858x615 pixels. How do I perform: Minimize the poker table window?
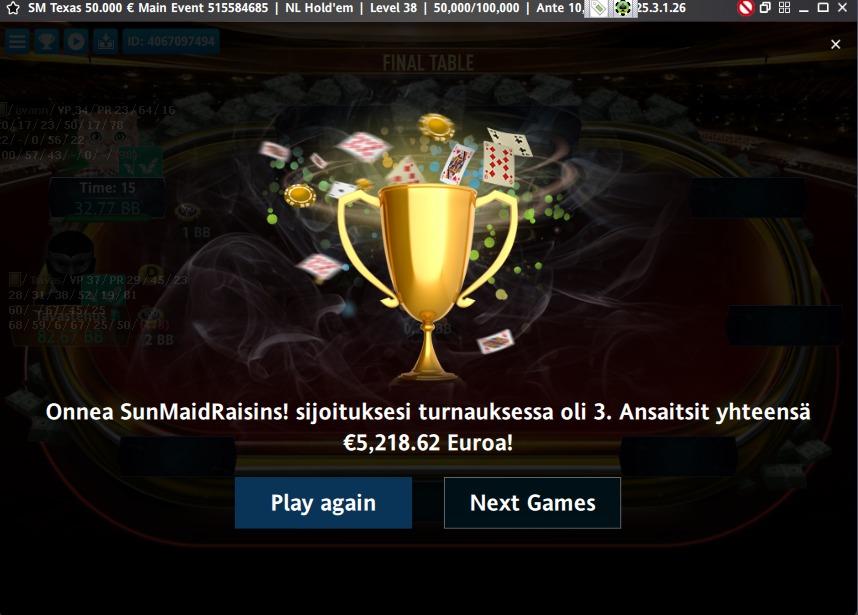(803, 8)
